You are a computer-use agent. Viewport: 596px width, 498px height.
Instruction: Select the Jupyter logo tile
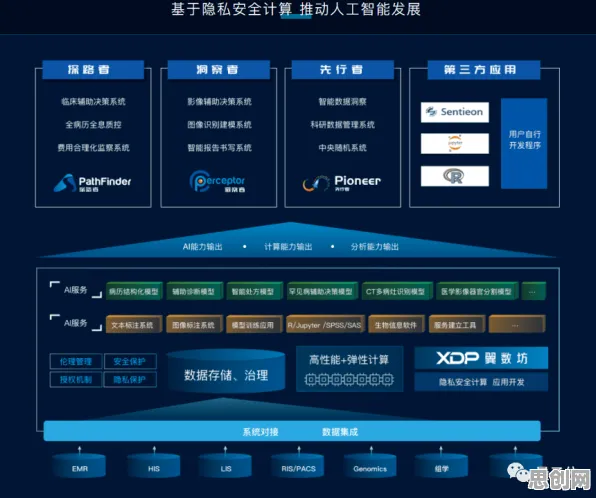pos(455,143)
